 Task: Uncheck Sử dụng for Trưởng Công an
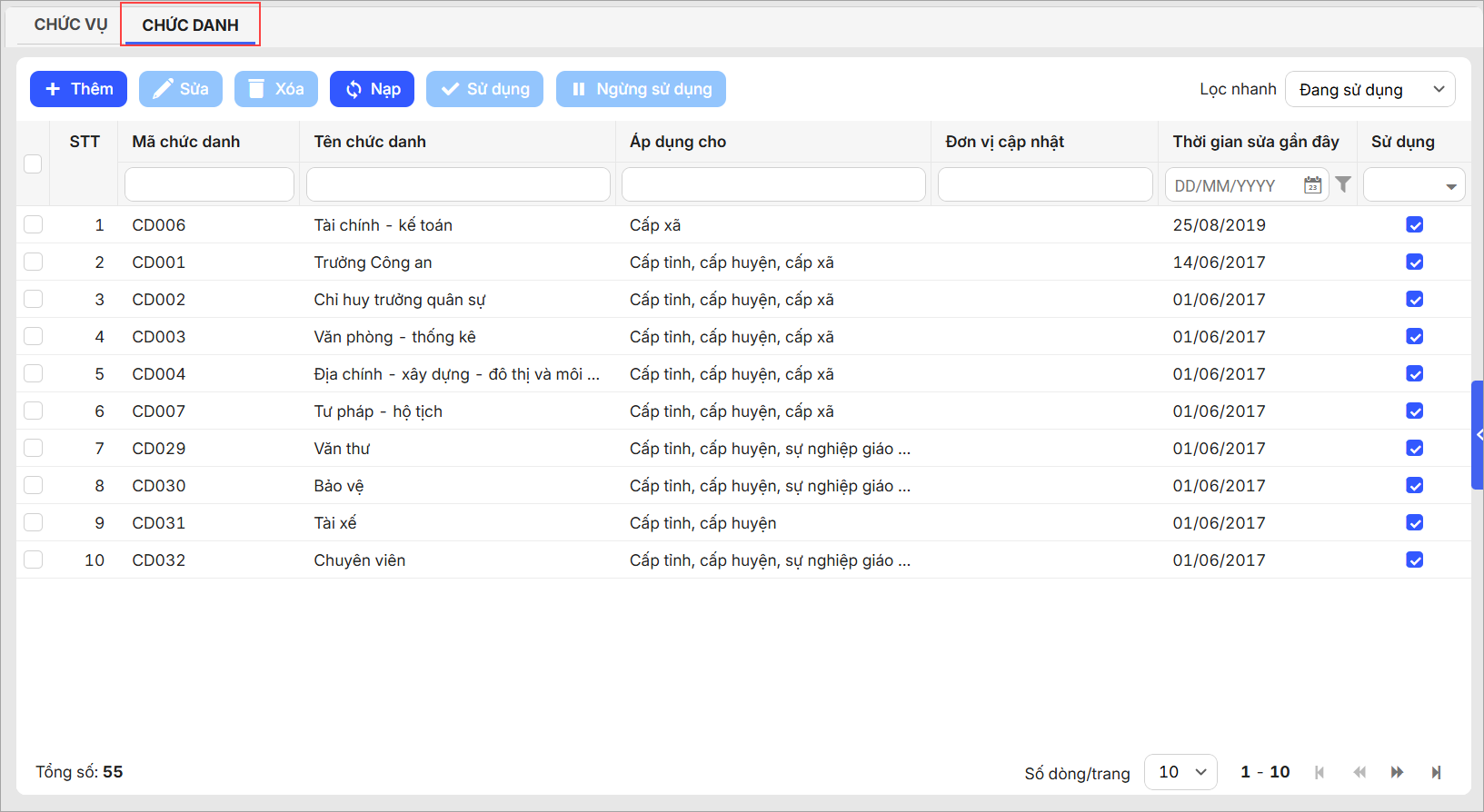click(x=1414, y=262)
